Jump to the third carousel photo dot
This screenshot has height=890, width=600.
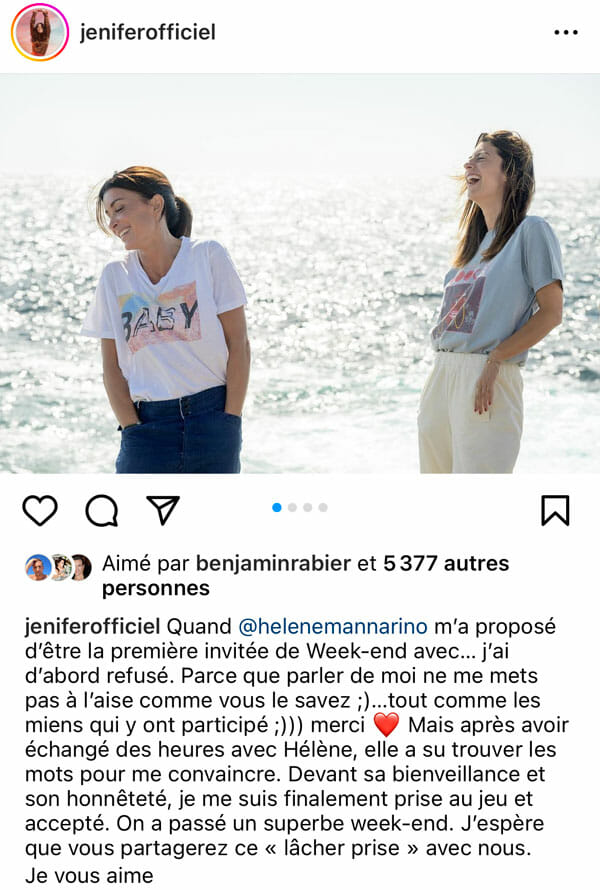[308, 507]
